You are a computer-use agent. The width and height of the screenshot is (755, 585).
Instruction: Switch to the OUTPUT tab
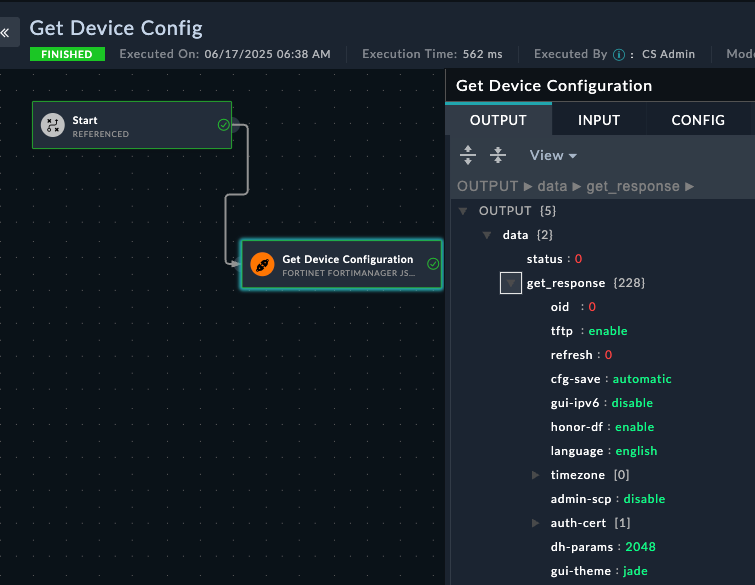click(x=498, y=120)
